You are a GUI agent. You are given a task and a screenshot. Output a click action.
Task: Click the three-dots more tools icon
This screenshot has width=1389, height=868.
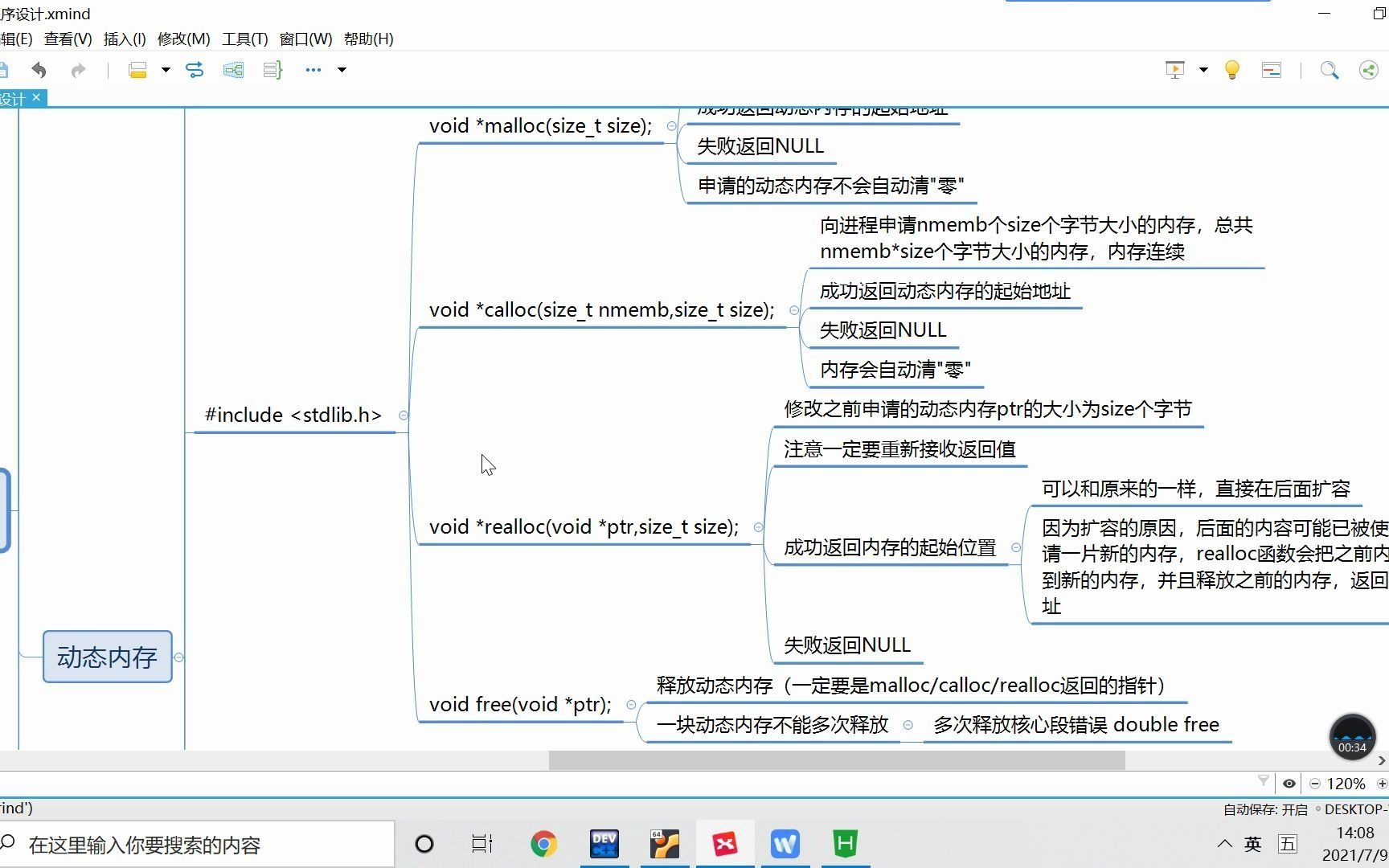(313, 70)
